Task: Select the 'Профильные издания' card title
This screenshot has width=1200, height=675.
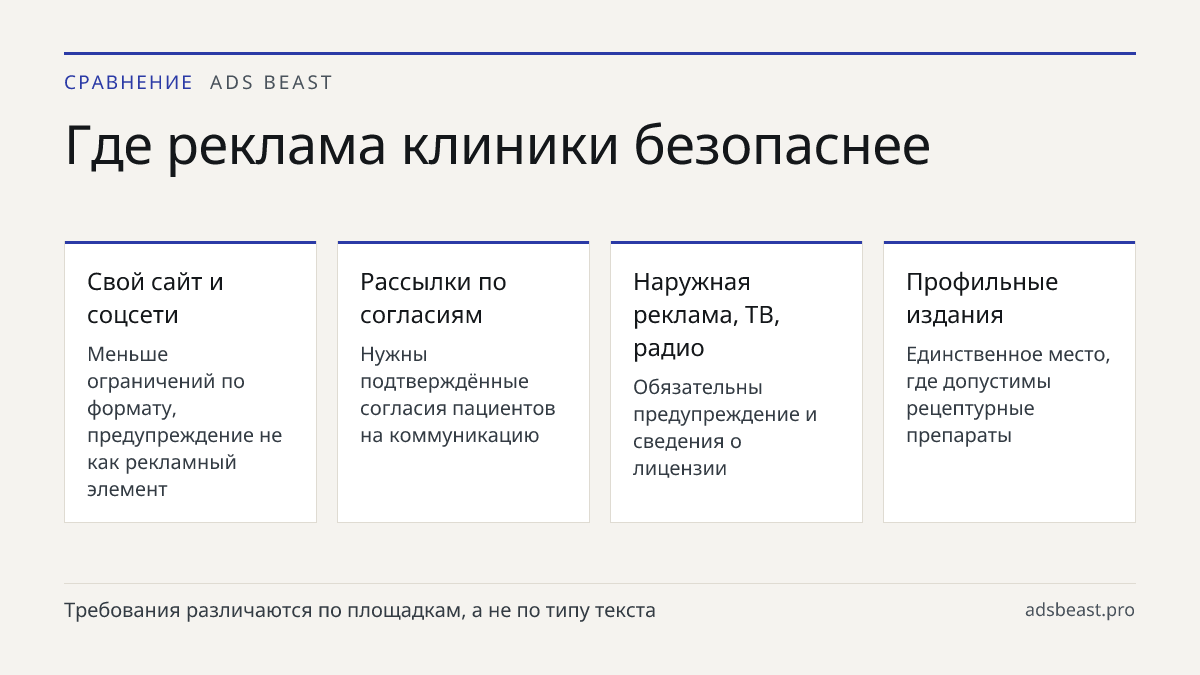Action: 982,298
